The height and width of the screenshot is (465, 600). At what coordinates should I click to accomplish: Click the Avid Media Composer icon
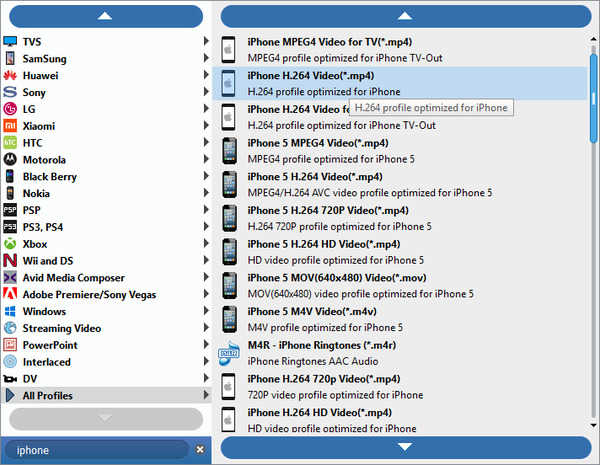(10, 277)
